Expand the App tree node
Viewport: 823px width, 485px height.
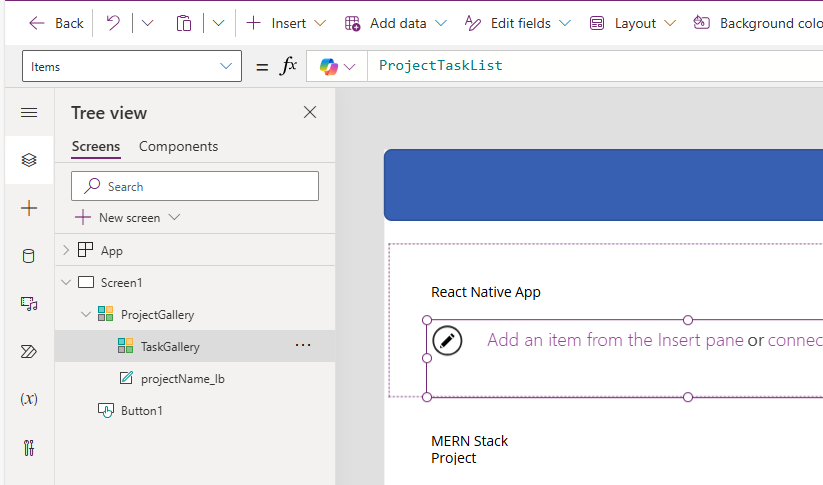[x=66, y=250]
